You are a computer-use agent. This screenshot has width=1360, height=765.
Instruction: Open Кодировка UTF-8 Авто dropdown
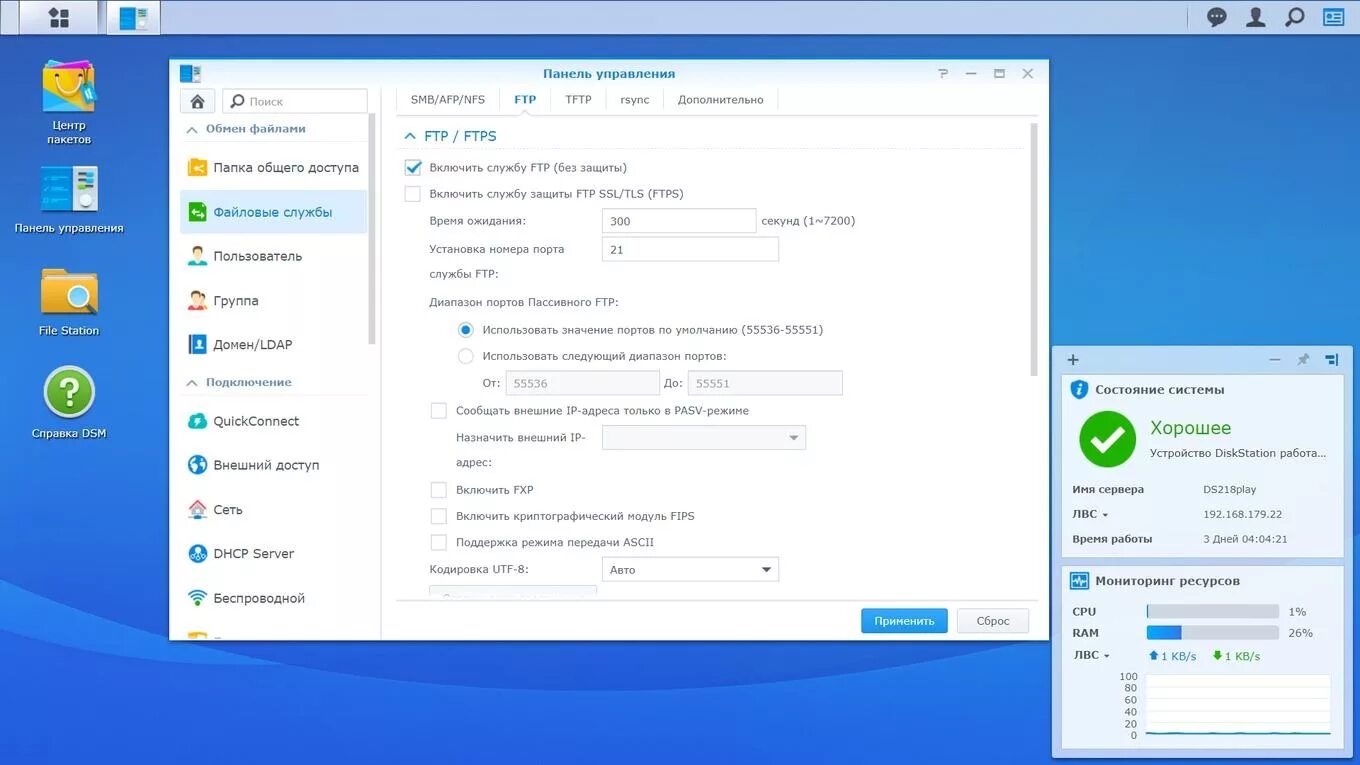(x=690, y=569)
